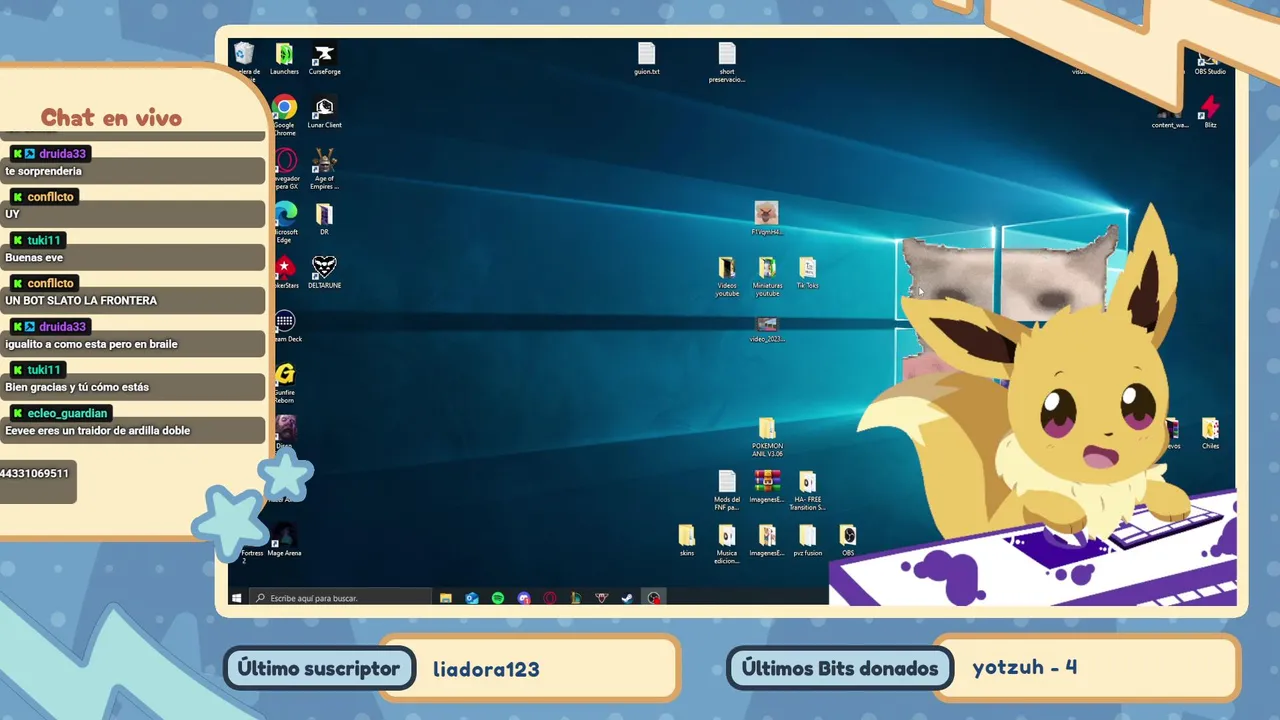Open Spotify from the taskbar

click(498, 598)
